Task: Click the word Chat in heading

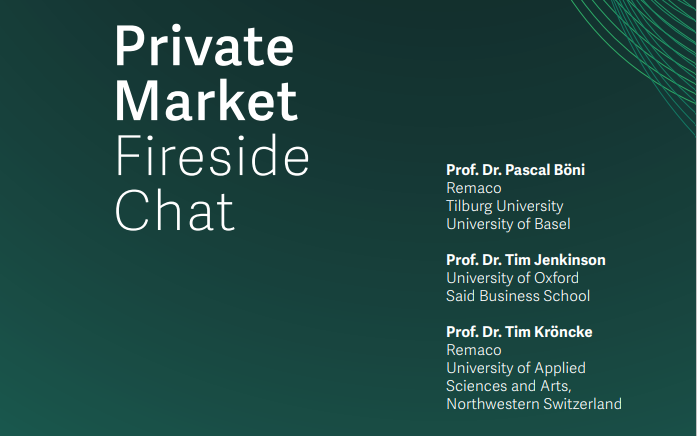Action: click(x=174, y=209)
